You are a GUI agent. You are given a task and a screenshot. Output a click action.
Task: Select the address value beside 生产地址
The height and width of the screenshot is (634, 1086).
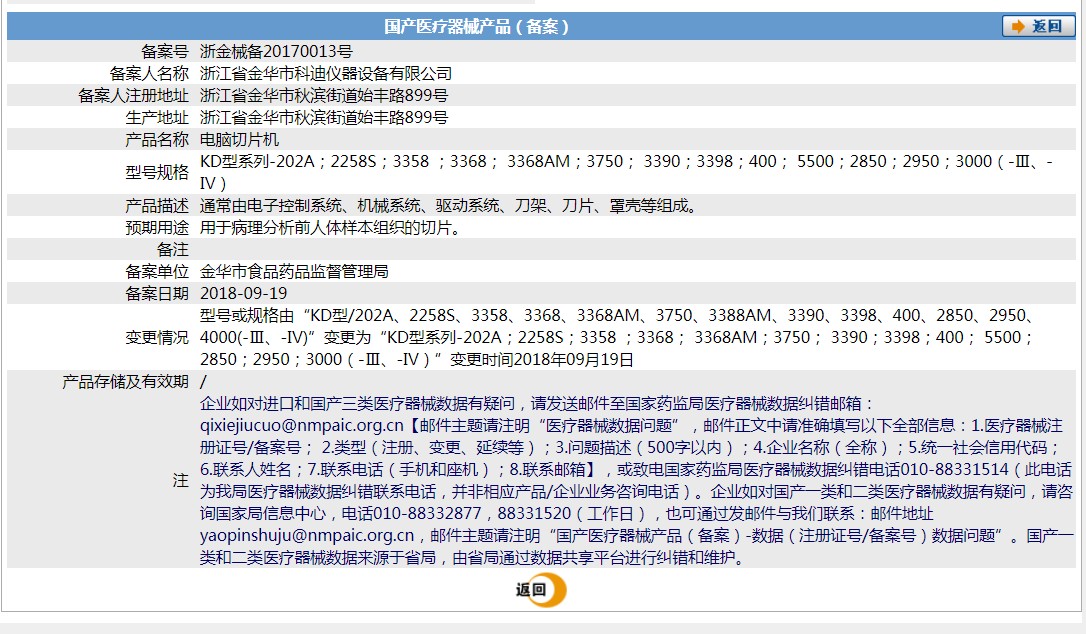[323, 118]
